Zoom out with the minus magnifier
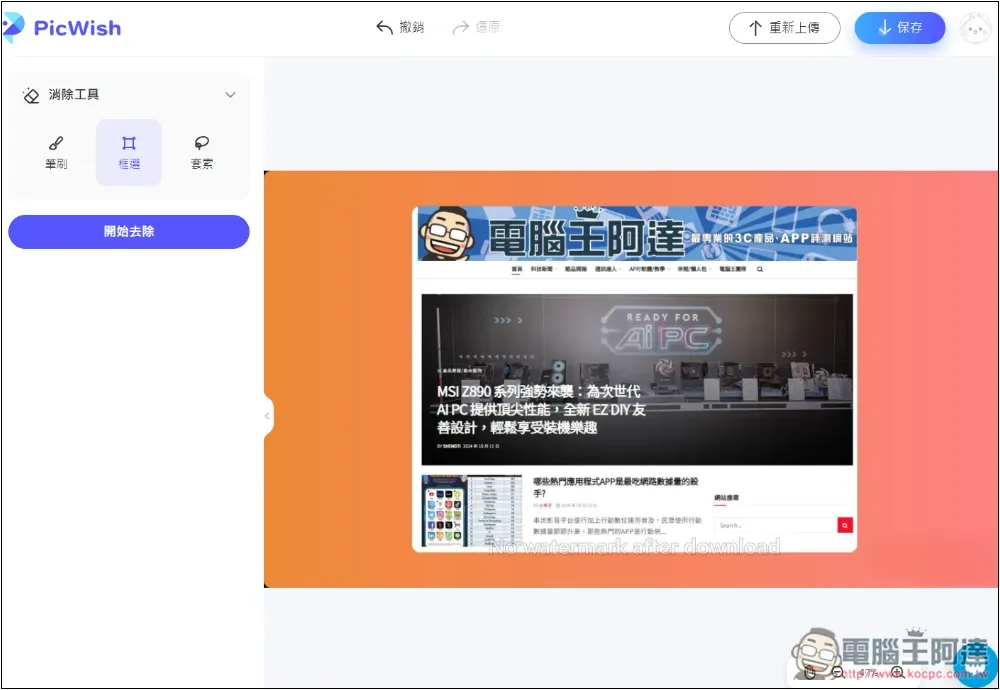 838,673
